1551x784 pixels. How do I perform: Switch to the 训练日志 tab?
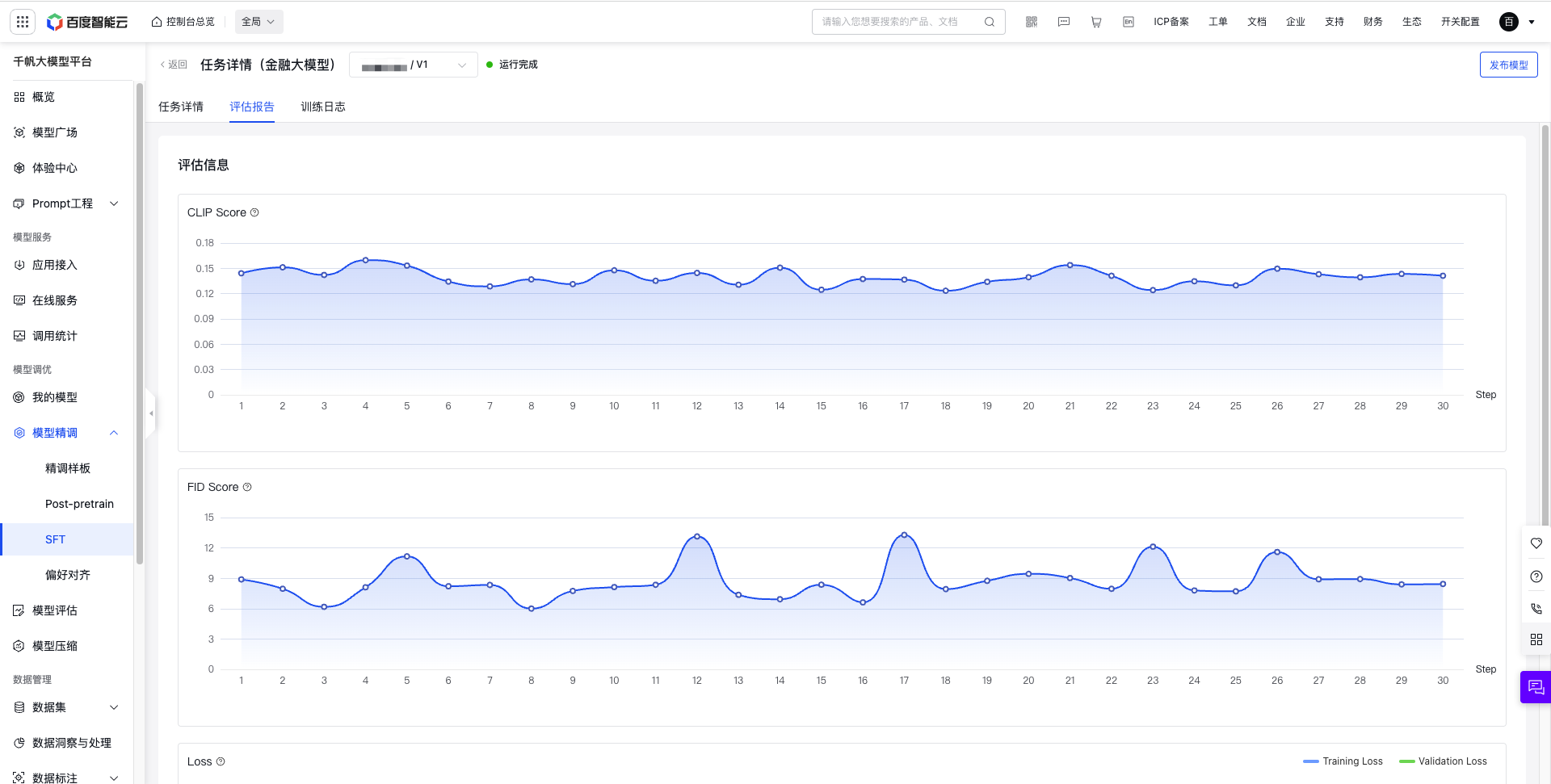point(323,107)
